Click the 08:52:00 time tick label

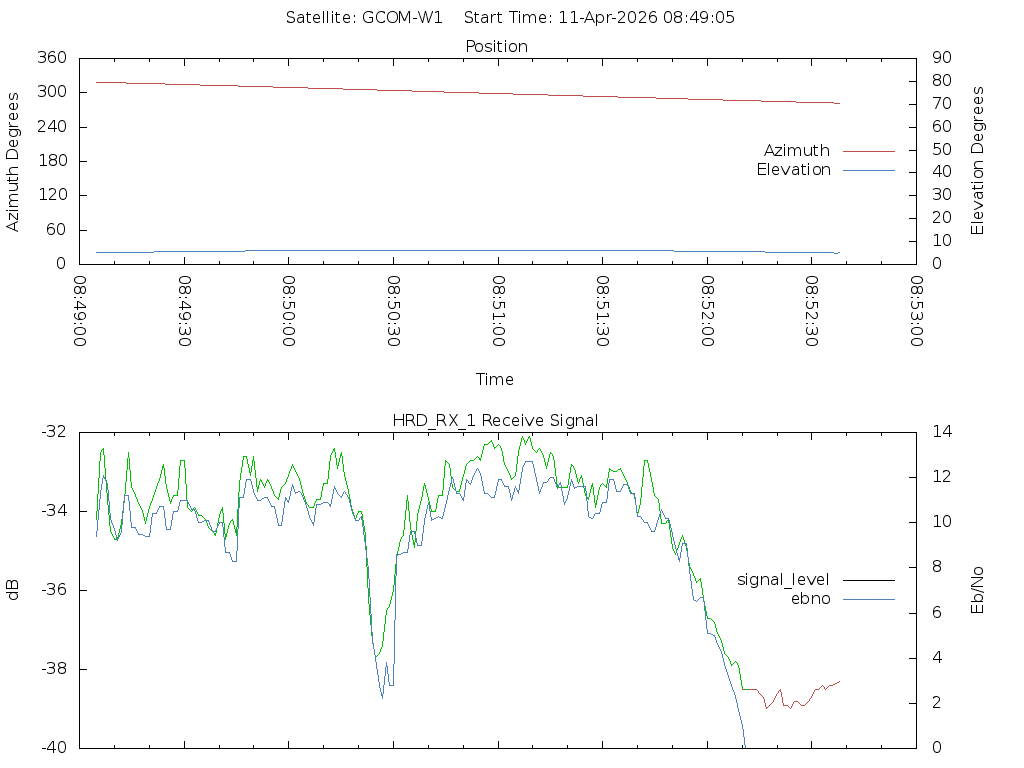tap(707, 312)
